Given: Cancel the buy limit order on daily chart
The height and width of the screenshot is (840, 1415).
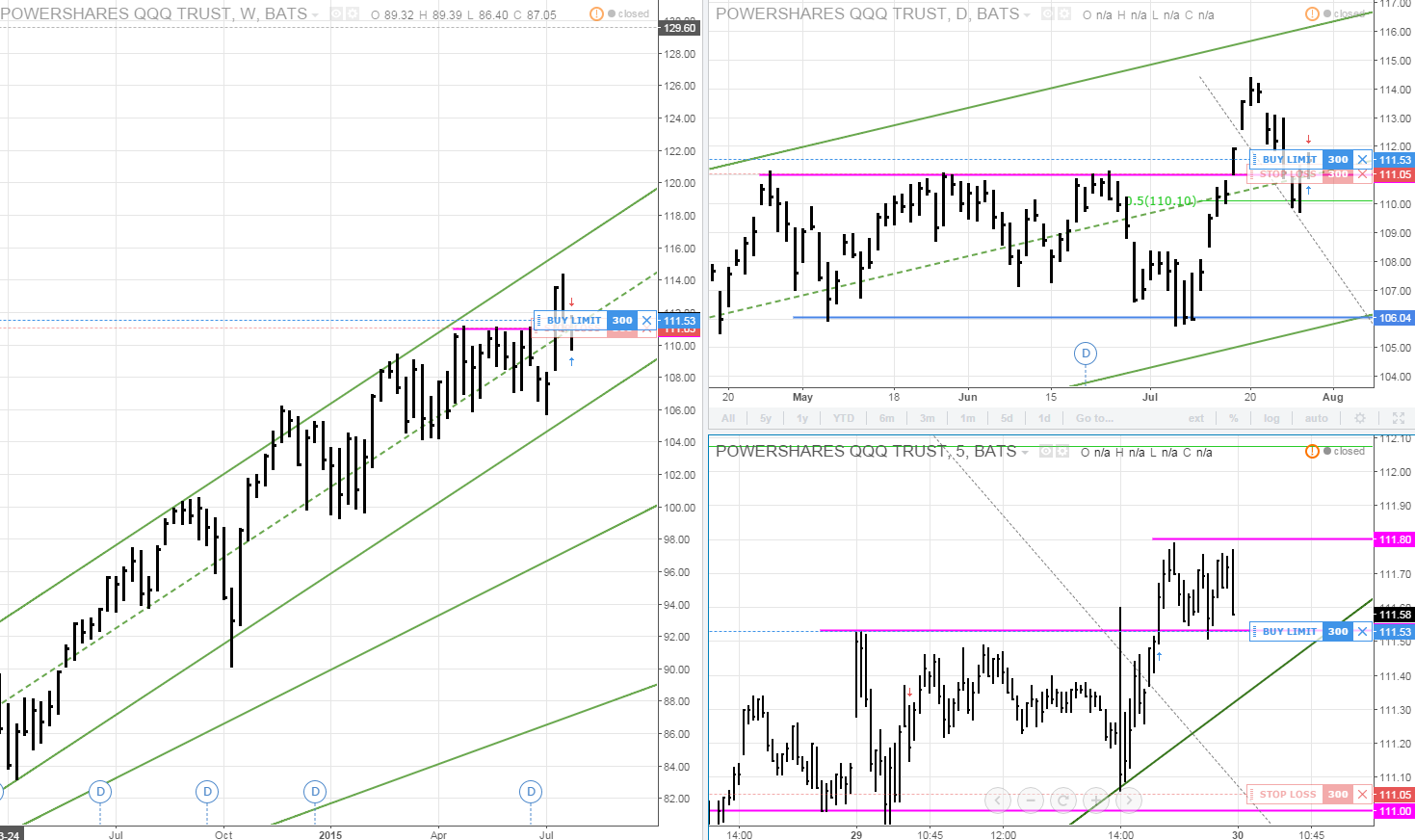Looking at the screenshot, I should coord(1362,160).
